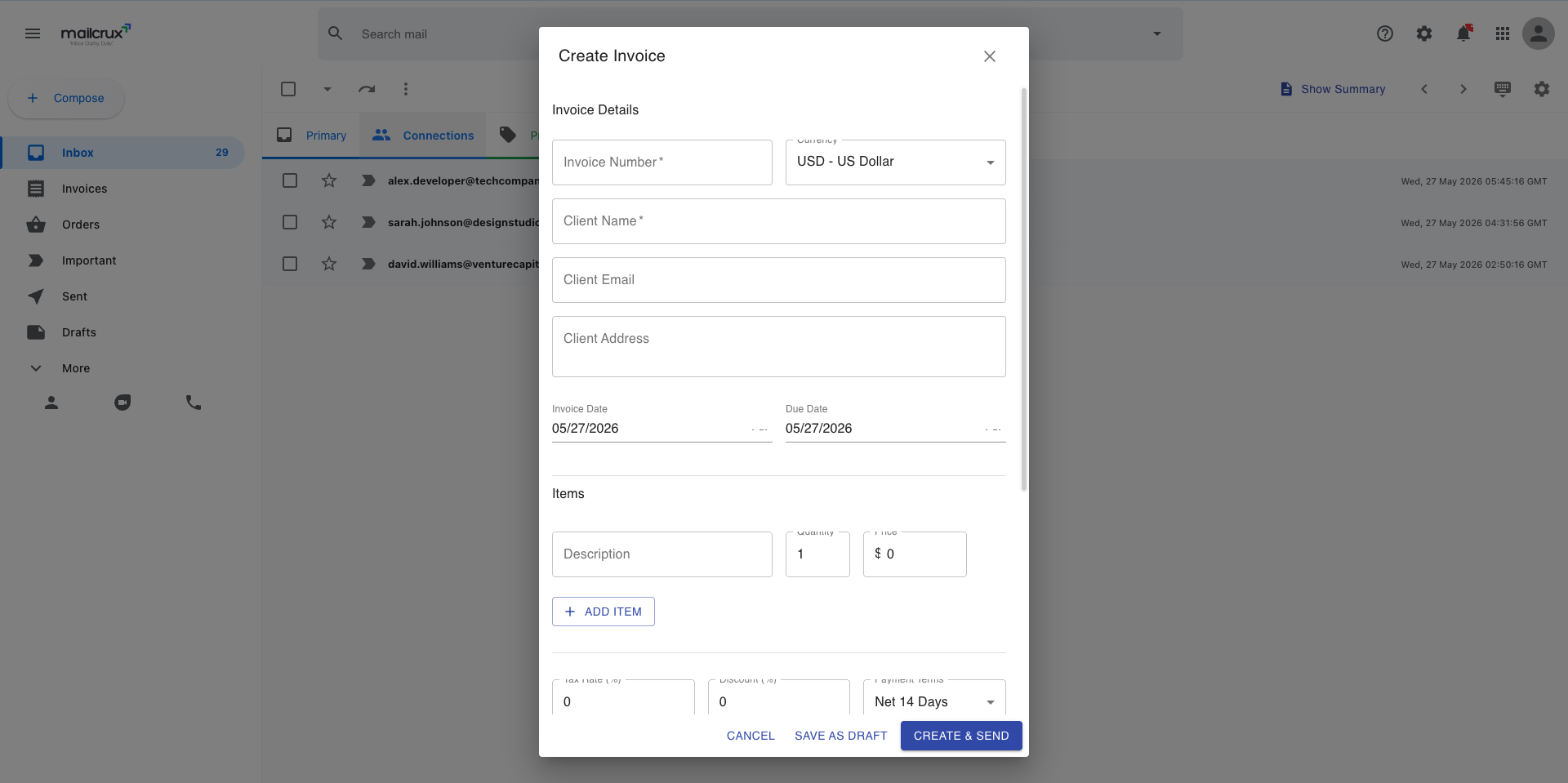Image resolution: width=1568 pixels, height=783 pixels.
Task: Open the apps grid launcher
Action: (1503, 33)
